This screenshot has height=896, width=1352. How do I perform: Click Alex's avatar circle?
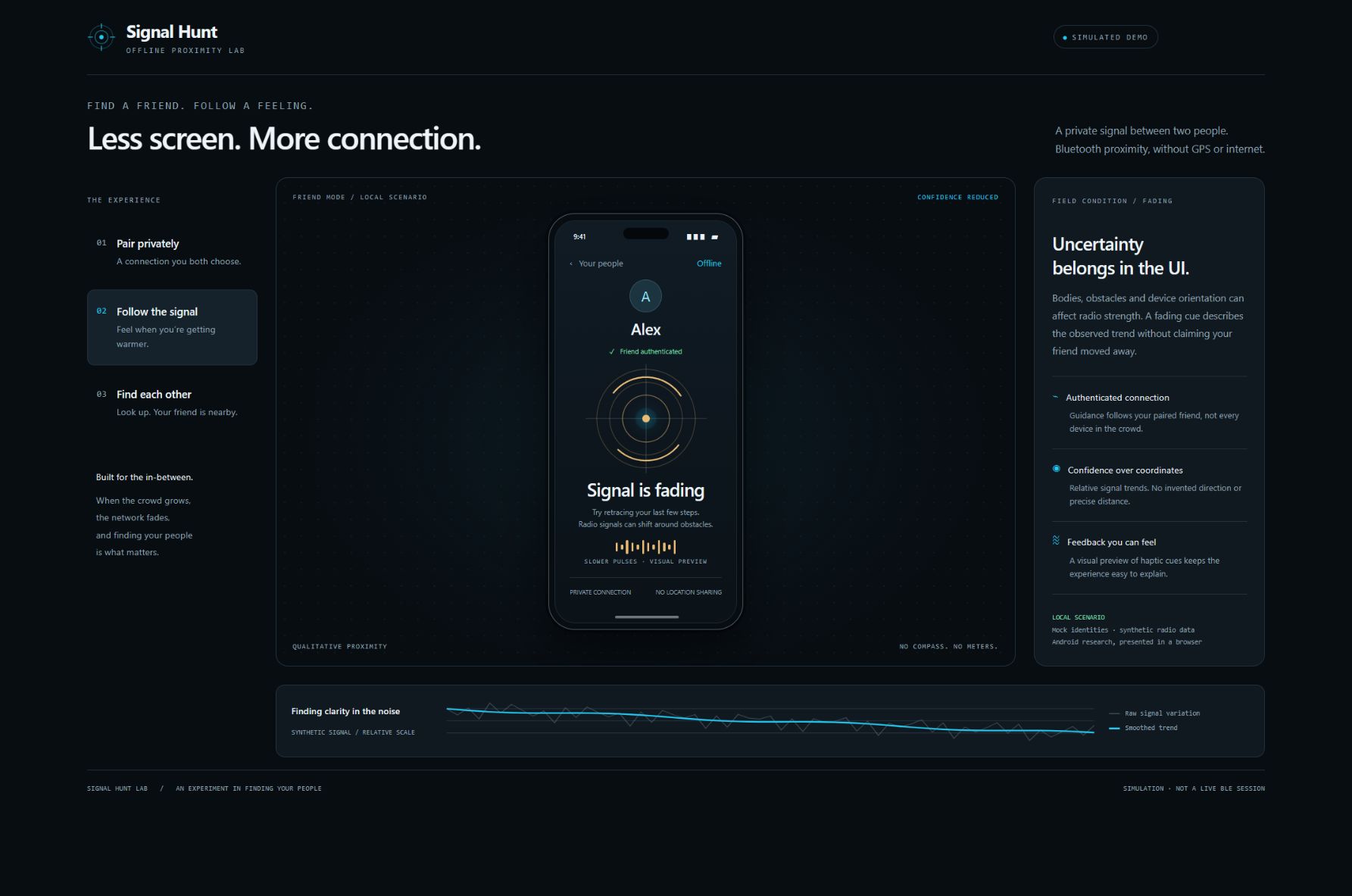pos(645,296)
